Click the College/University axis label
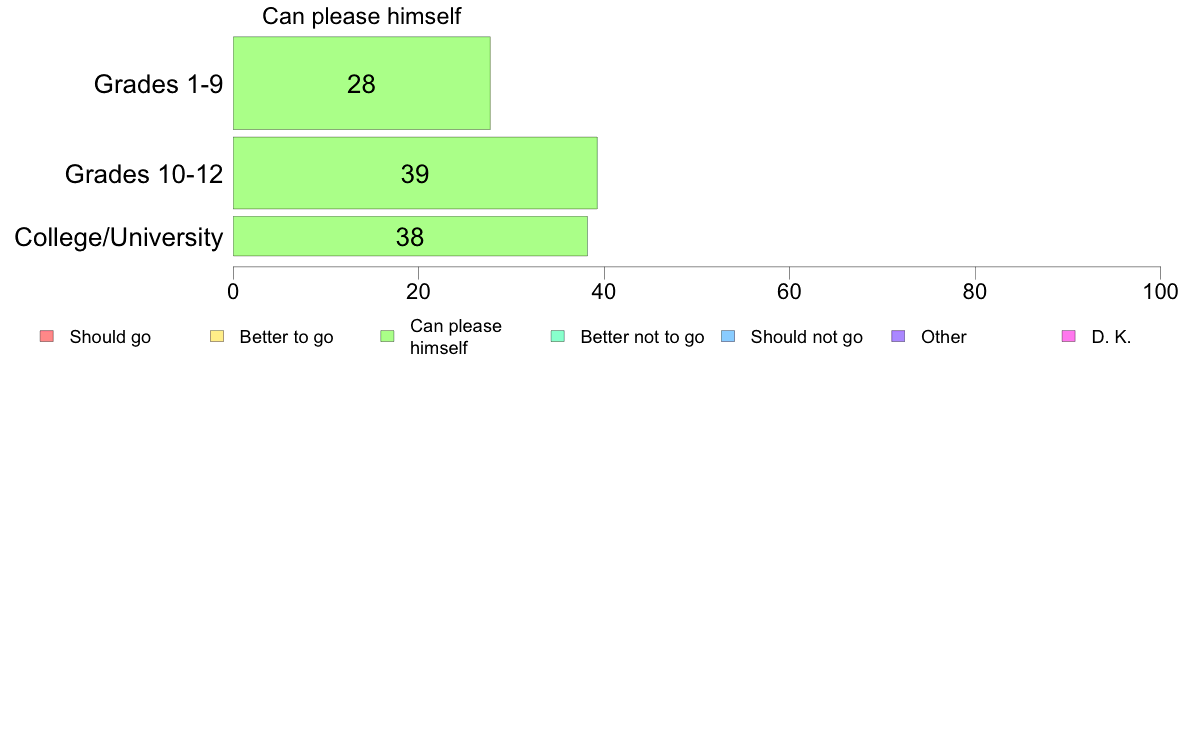 [x=119, y=237]
